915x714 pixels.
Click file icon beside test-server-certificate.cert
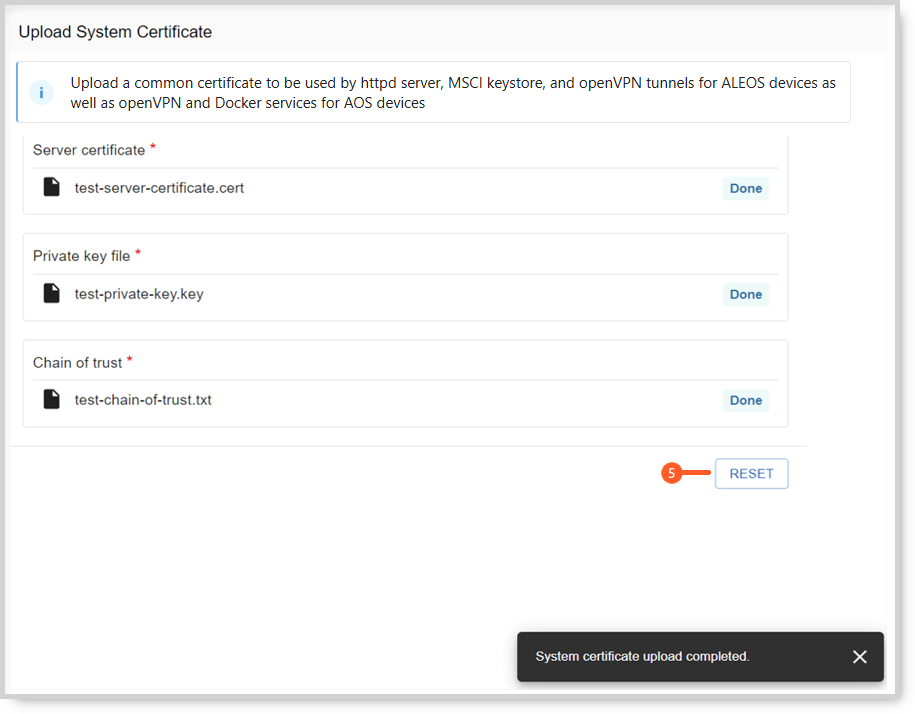[x=52, y=188]
